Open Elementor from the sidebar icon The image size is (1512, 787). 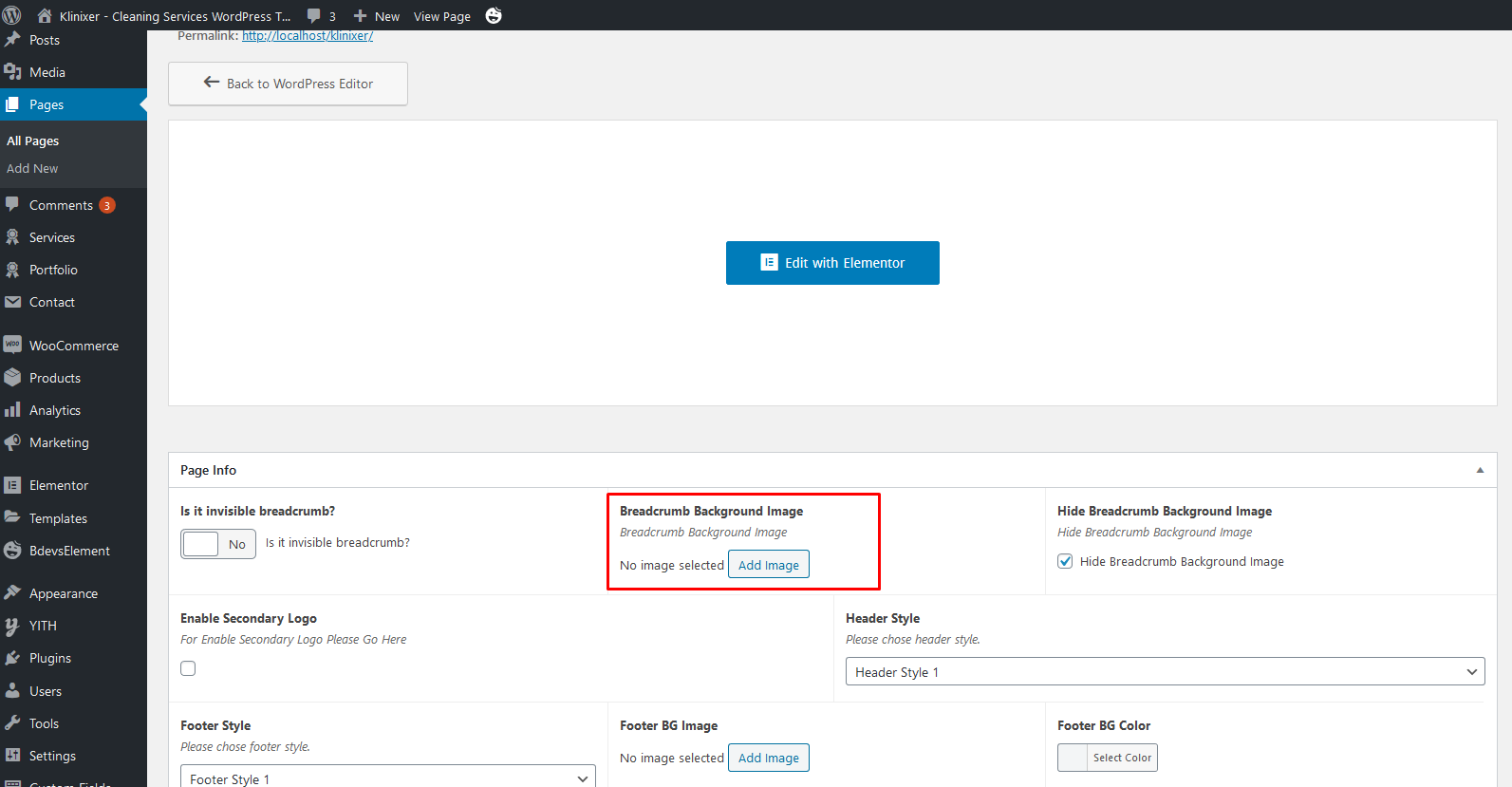(12, 485)
